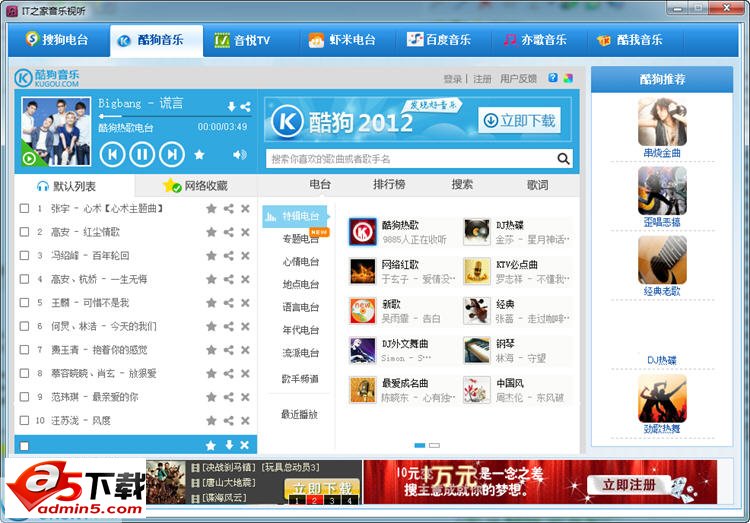Share song 2 高安 - 红尘情歌
This screenshot has height=523, width=750.
pos(229,232)
